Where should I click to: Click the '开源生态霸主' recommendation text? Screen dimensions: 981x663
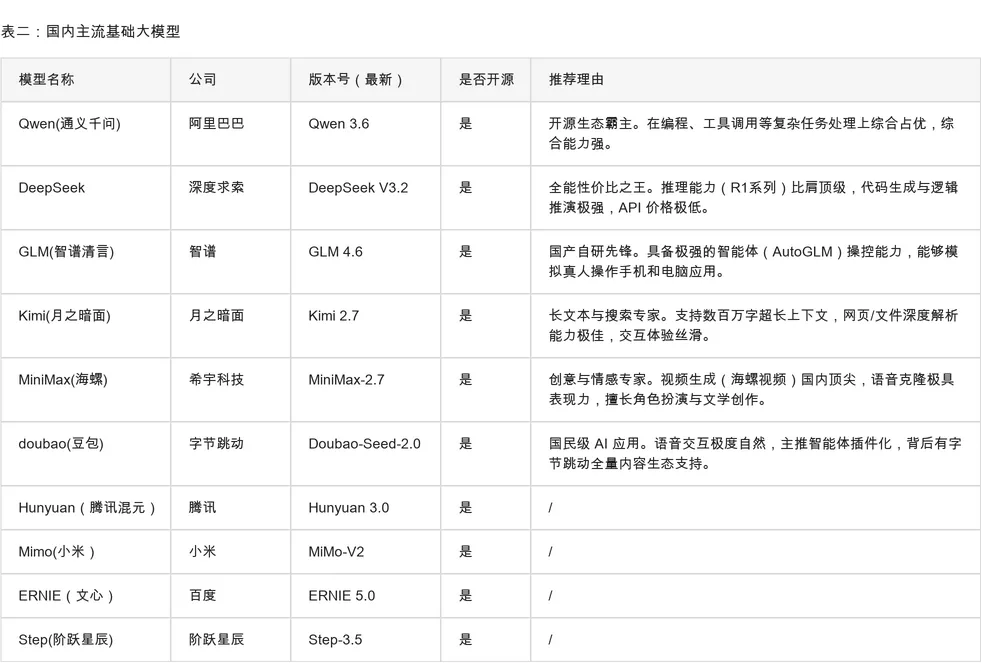click(591, 123)
